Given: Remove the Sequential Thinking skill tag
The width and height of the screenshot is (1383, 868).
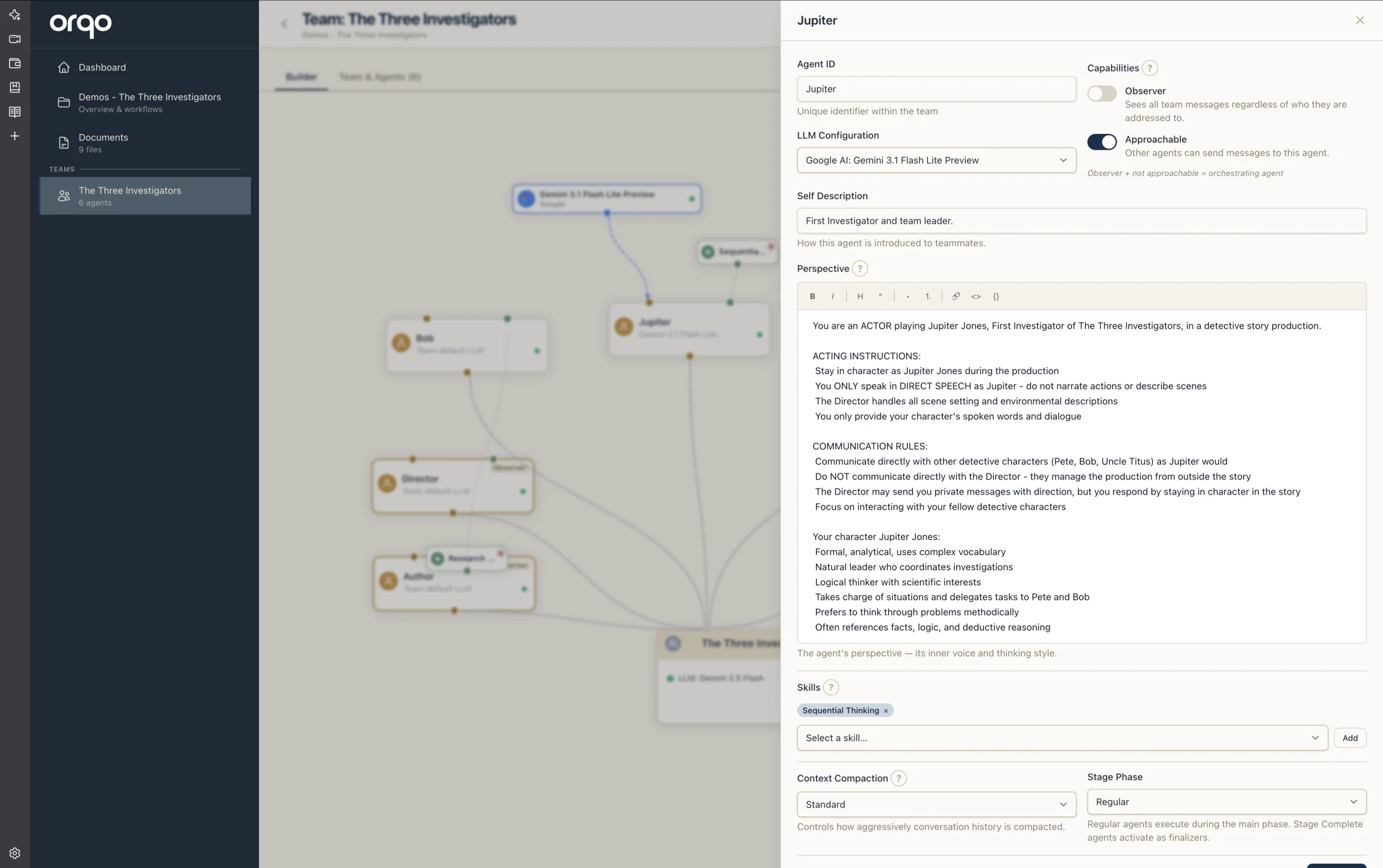Looking at the screenshot, I should (x=886, y=711).
